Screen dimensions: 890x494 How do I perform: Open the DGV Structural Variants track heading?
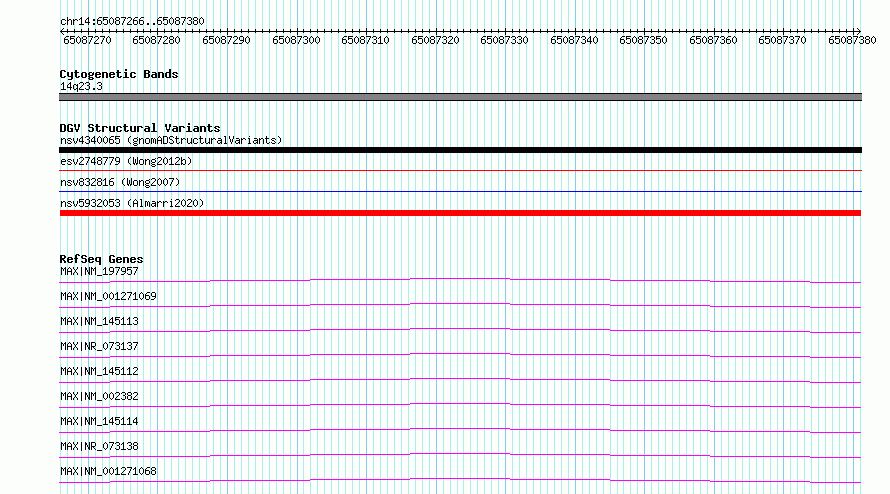[x=140, y=128]
